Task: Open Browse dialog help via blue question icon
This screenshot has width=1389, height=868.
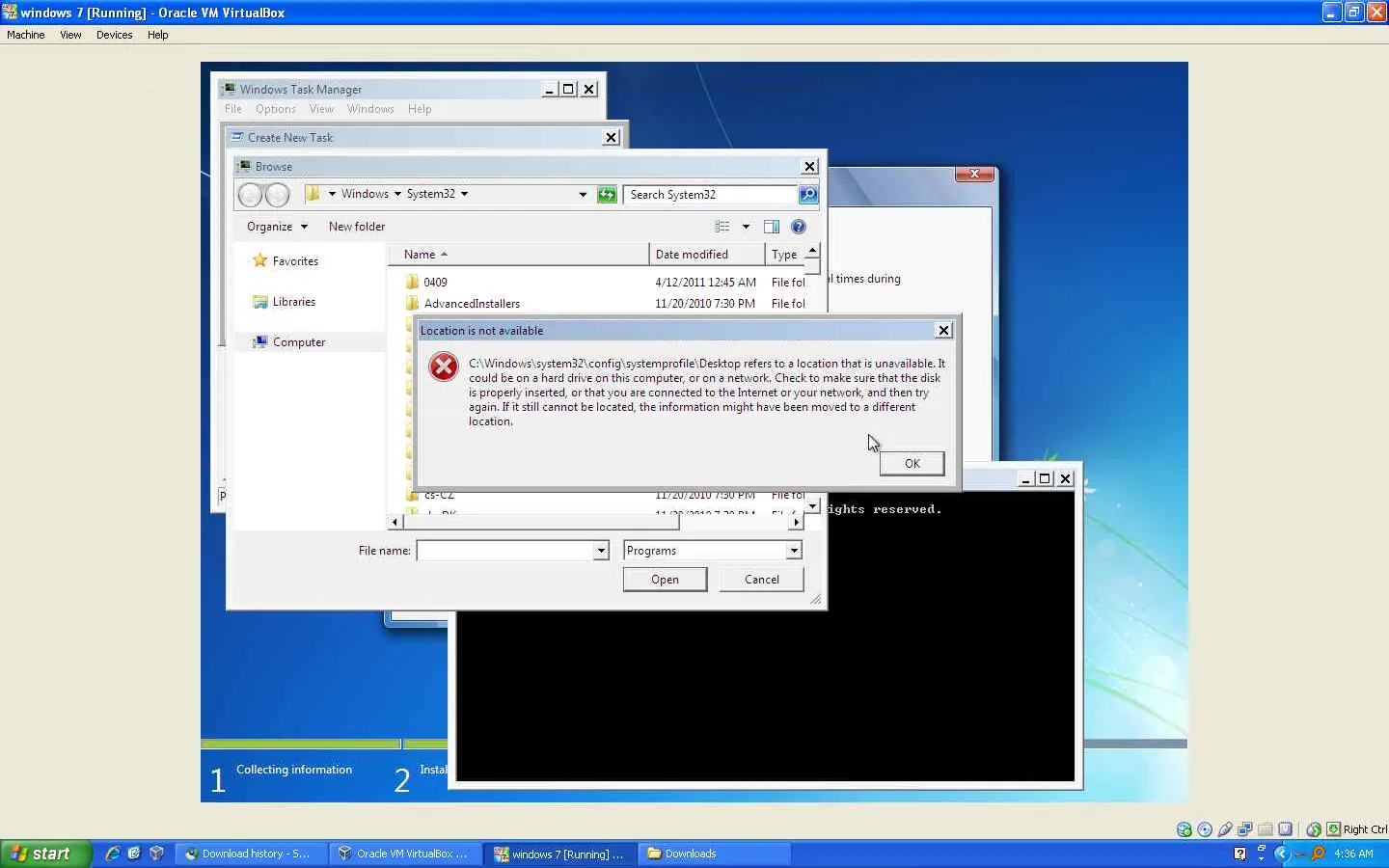Action: pos(799,227)
